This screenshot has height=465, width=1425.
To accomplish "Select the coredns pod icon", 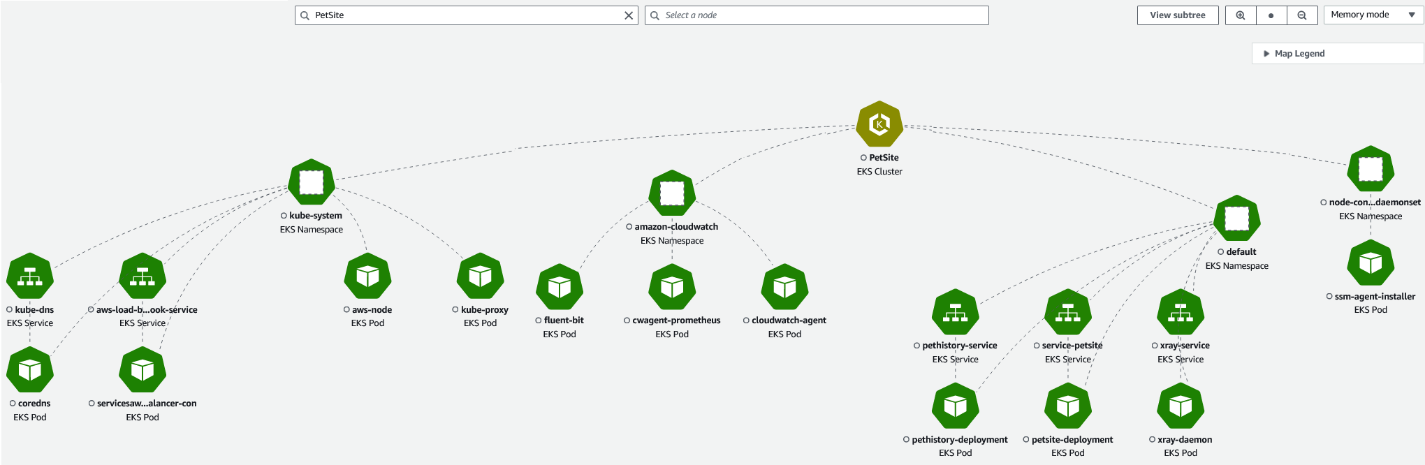I will (x=29, y=371).
